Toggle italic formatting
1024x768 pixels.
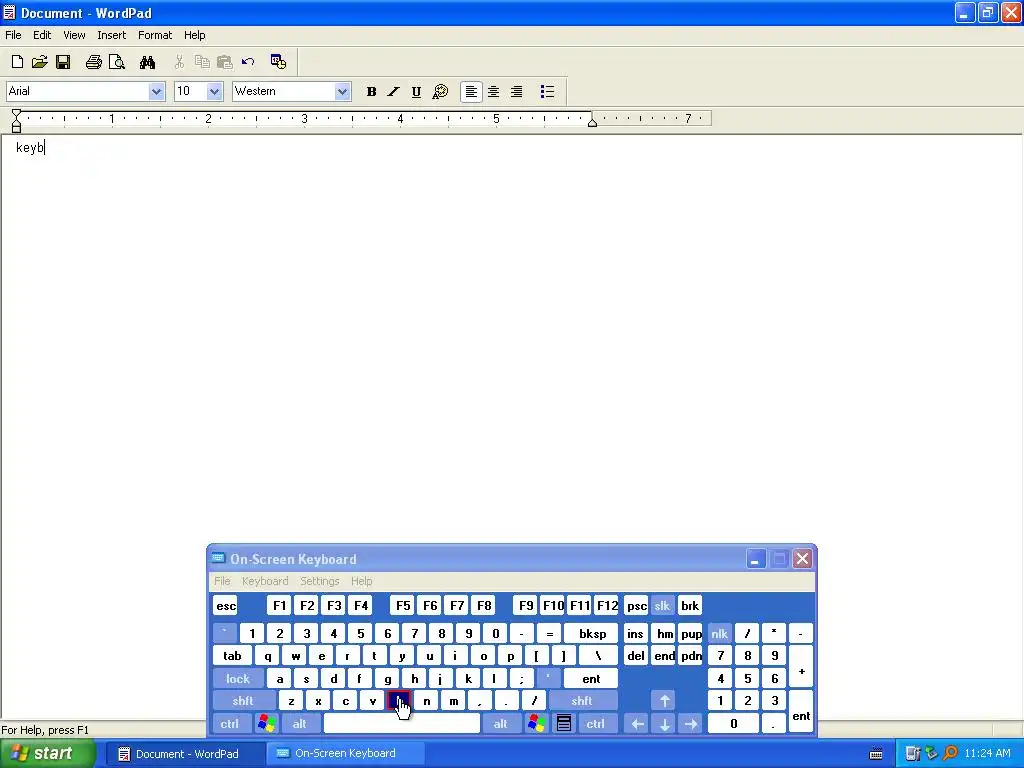pos(393,91)
